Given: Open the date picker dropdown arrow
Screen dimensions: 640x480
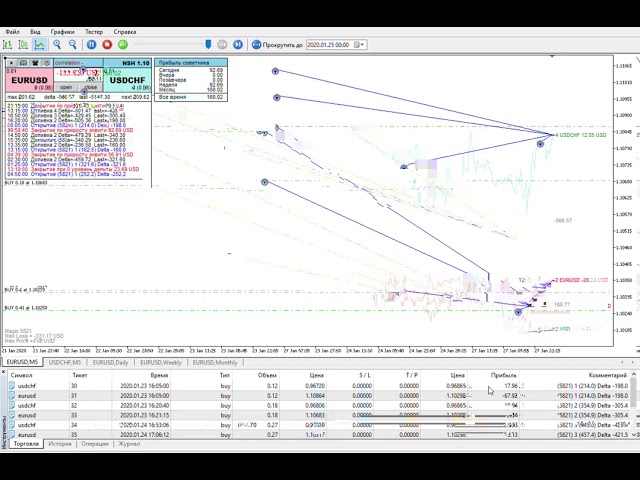Looking at the screenshot, I should (x=360, y=44).
